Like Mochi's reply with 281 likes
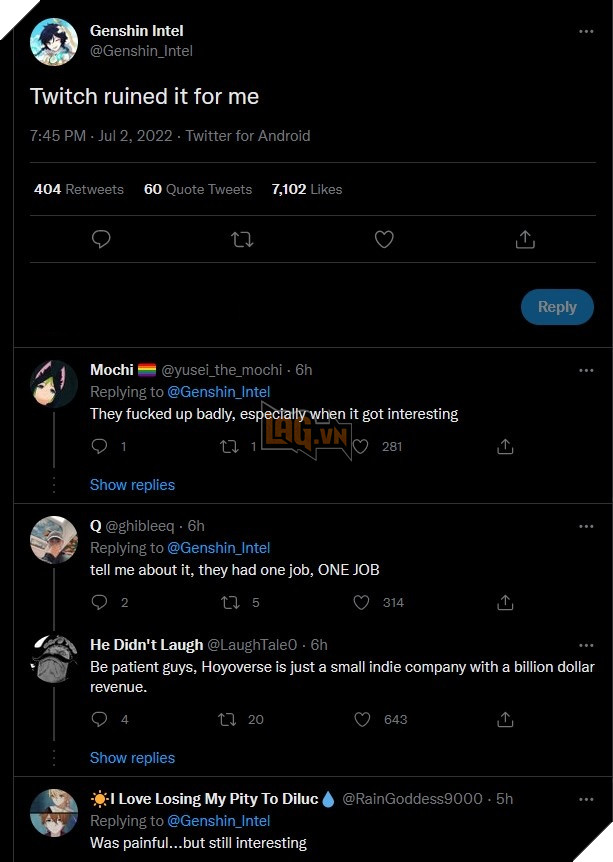The width and height of the screenshot is (613, 862). click(x=362, y=446)
